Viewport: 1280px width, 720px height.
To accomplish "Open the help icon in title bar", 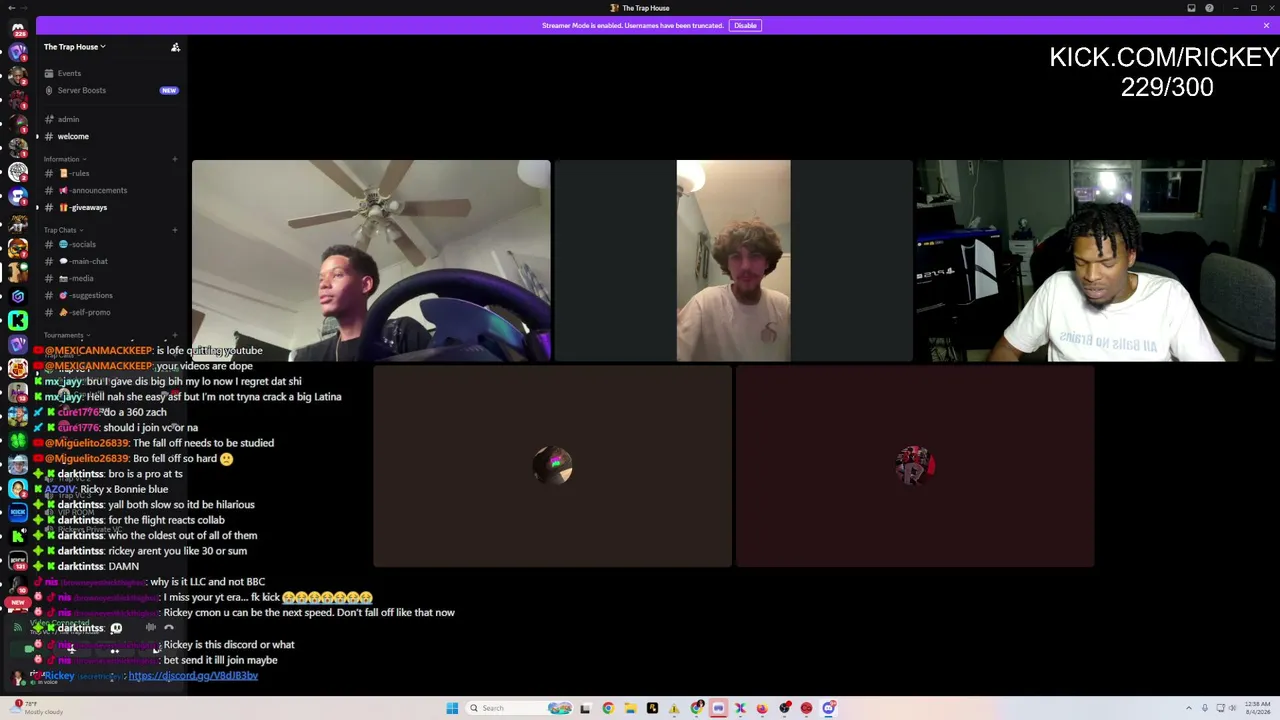I will pyautogui.click(x=1209, y=8).
